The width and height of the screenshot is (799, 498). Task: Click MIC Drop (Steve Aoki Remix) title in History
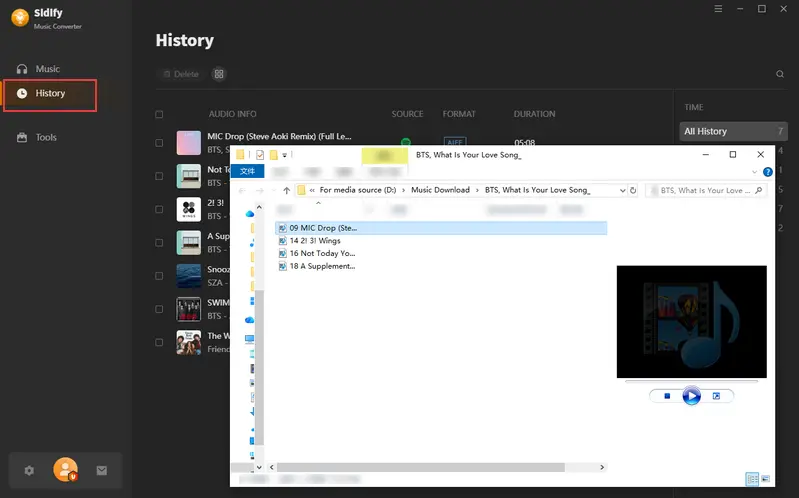point(279,136)
